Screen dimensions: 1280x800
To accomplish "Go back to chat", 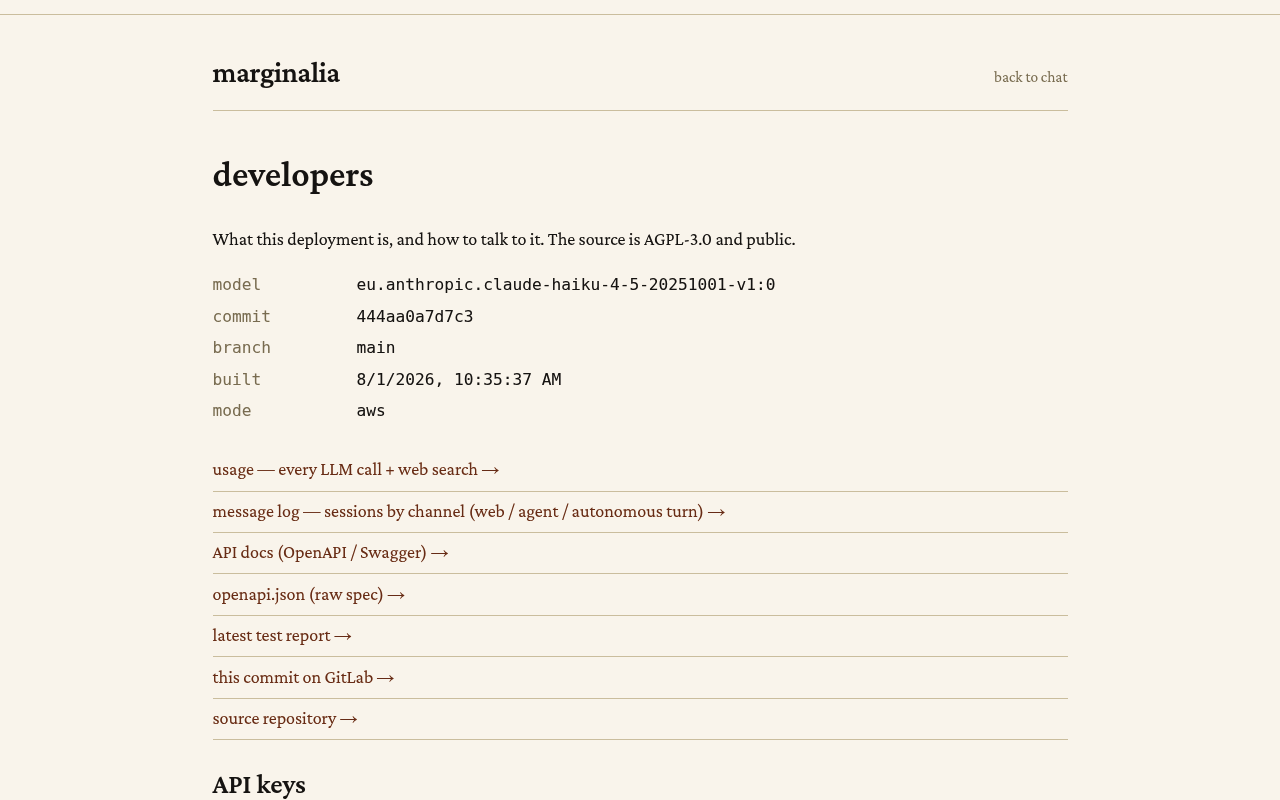I will click(1030, 77).
